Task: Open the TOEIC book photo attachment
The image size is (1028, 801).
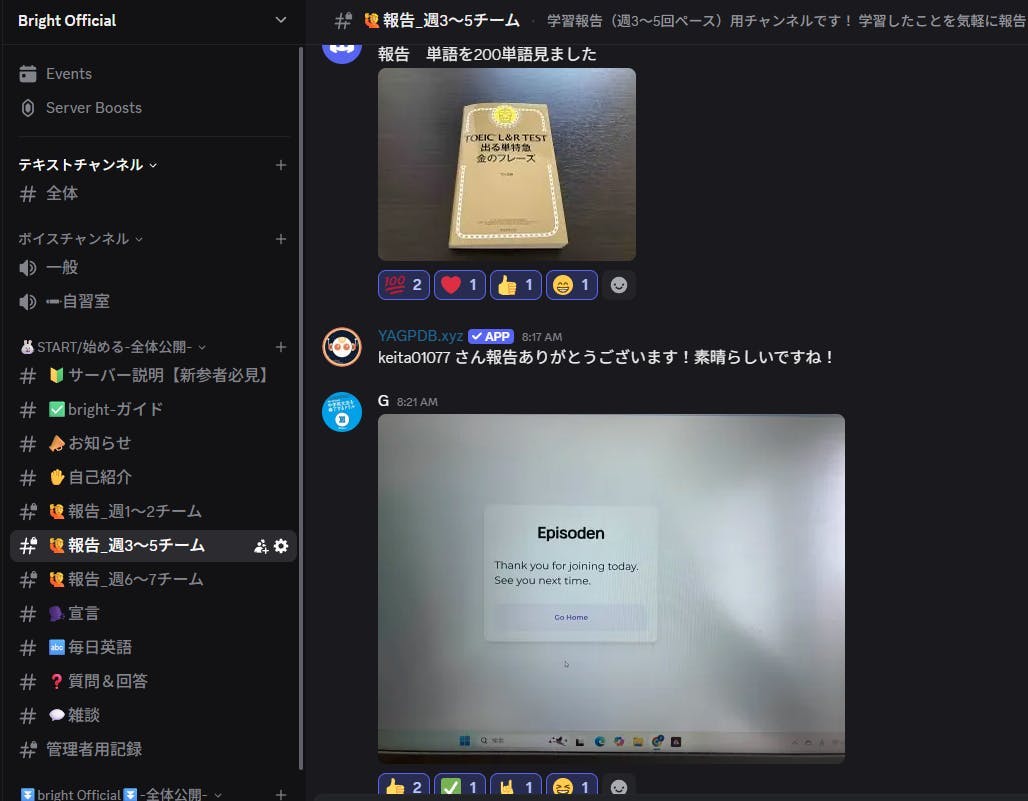Action: [507, 165]
